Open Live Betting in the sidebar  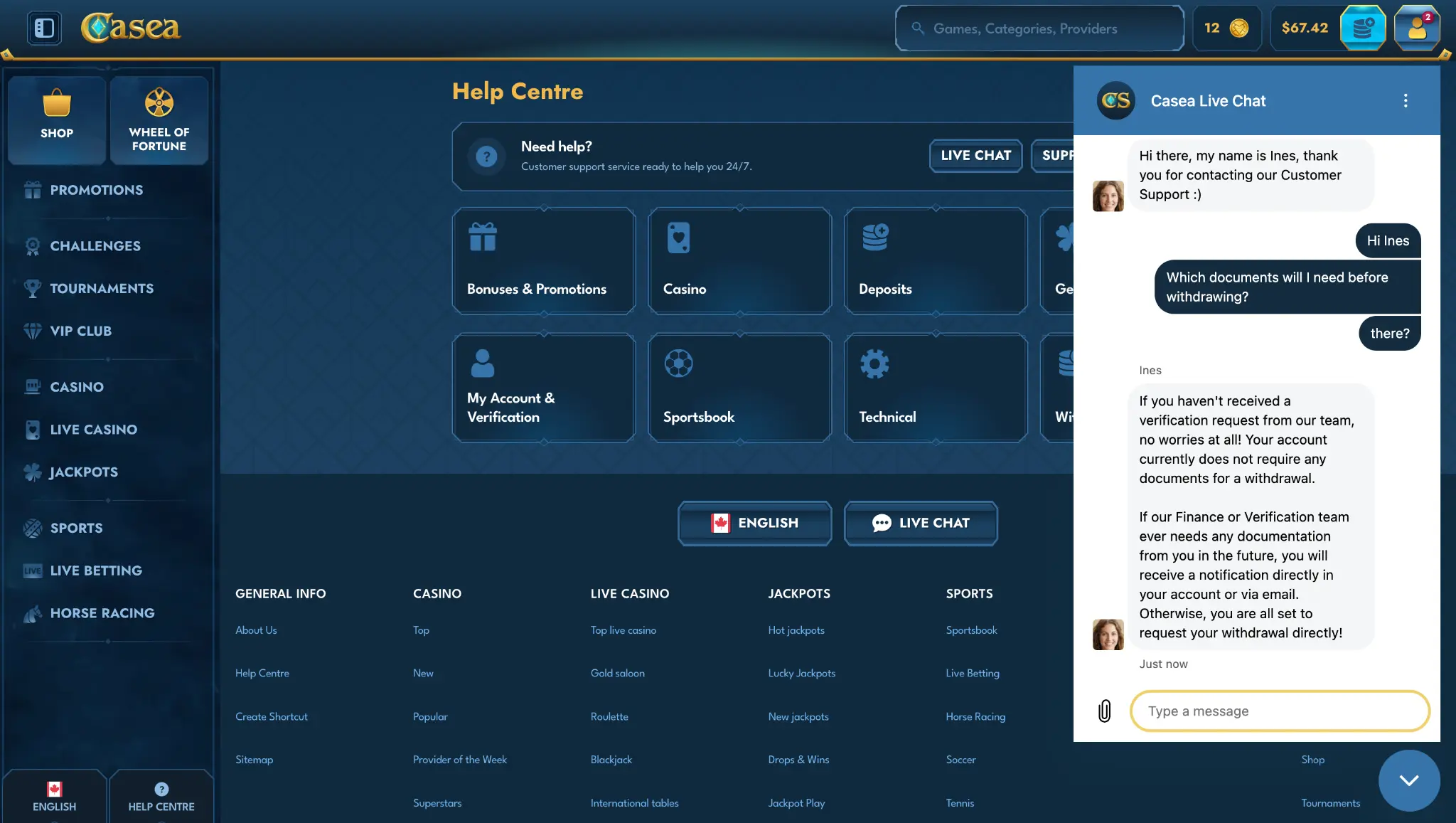click(x=96, y=570)
